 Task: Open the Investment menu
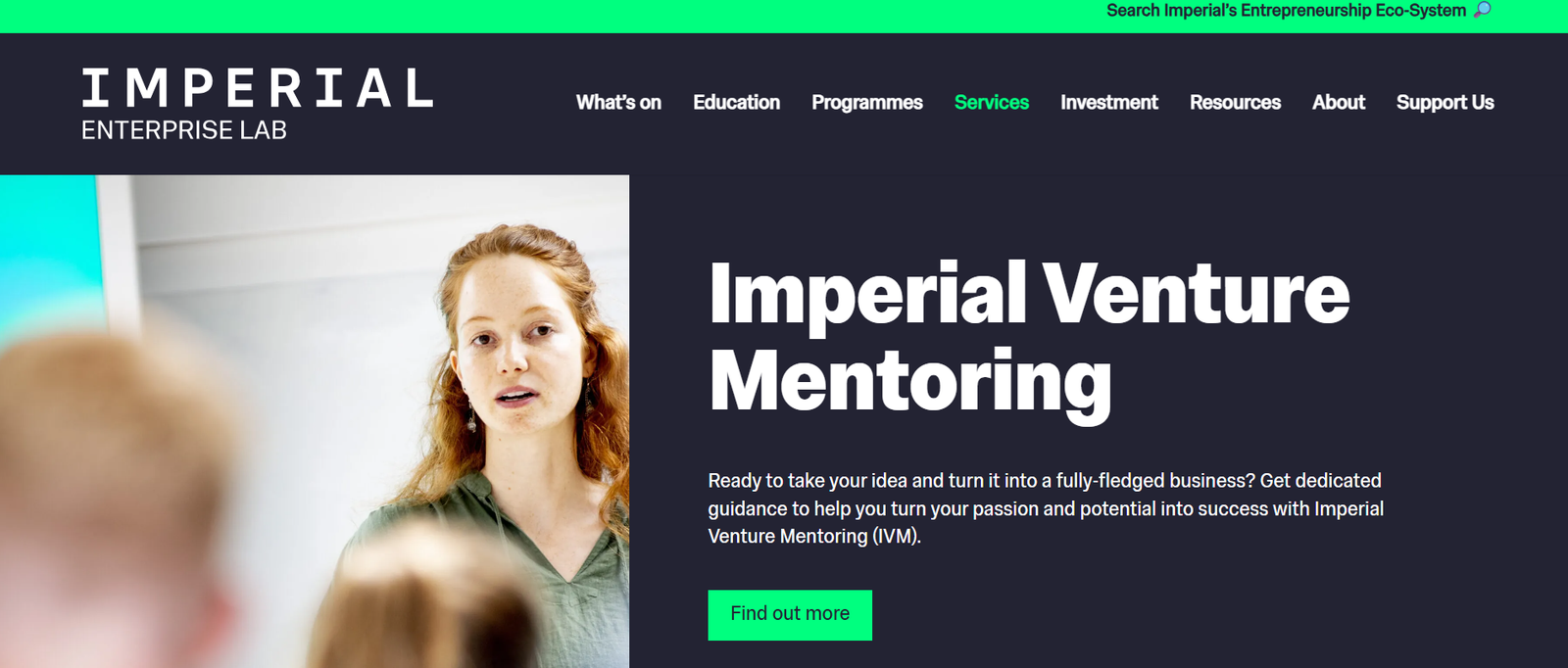[x=1108, y=103]
